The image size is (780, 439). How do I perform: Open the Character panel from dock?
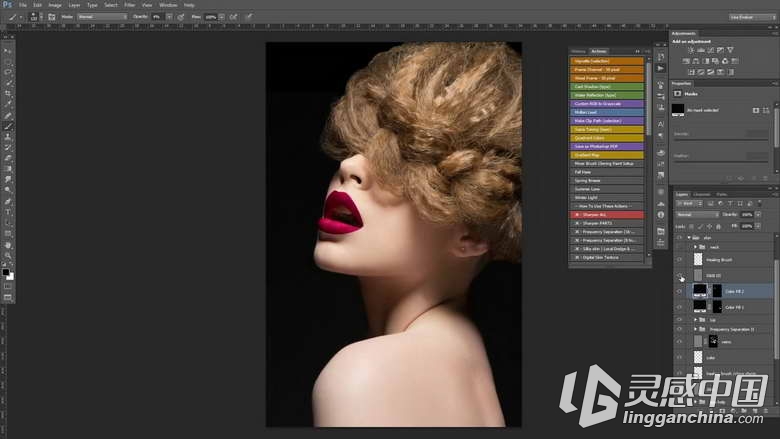pyautogui.click(x=661, y=124)
